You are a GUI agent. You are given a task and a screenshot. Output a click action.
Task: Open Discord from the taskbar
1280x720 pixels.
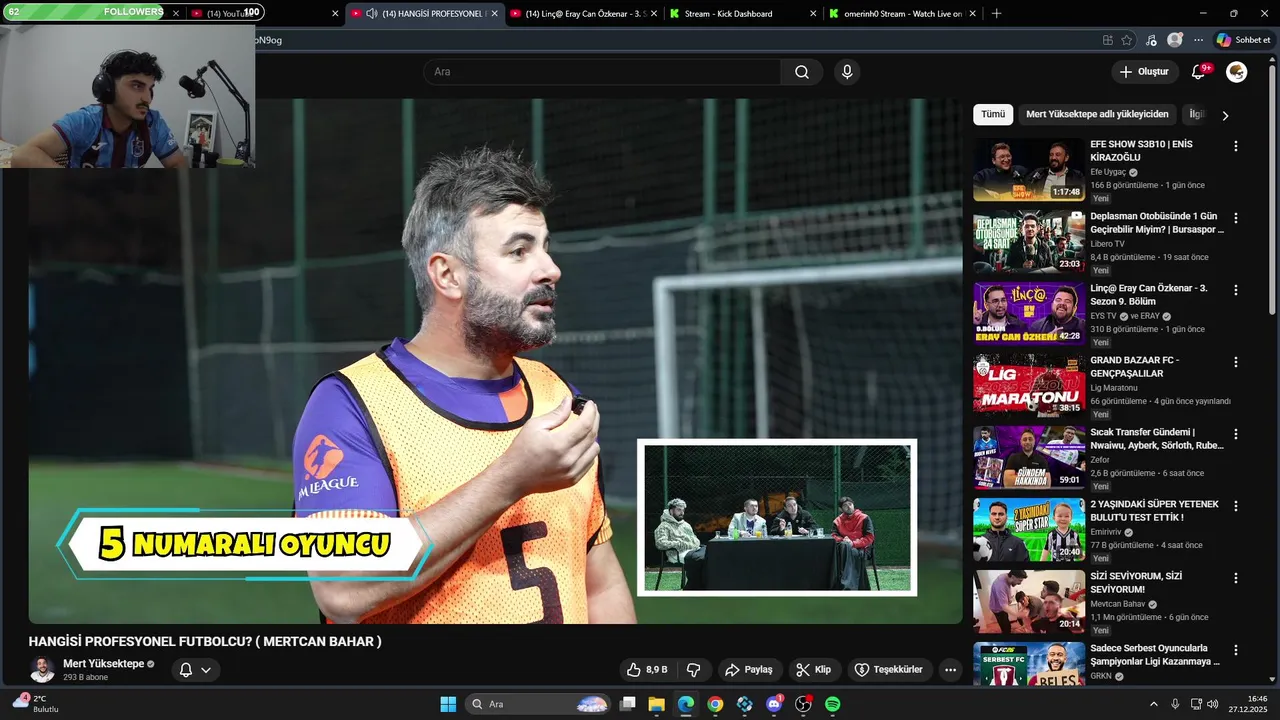click(774, 704)
